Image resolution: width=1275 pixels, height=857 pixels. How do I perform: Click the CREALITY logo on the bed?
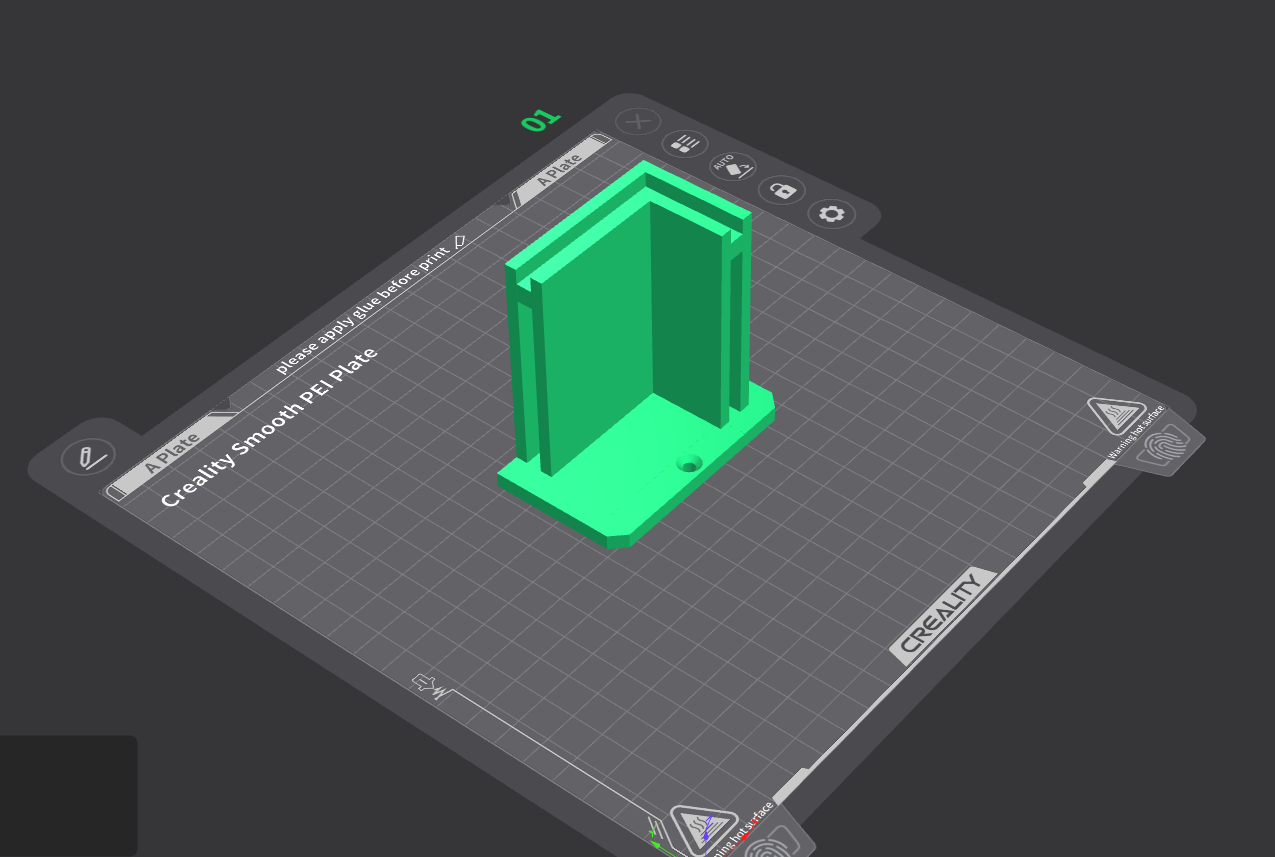click(942, 614)
